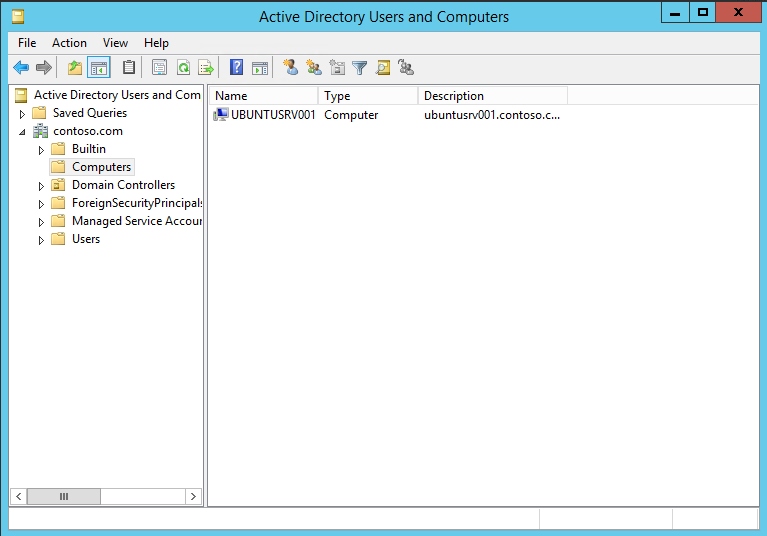Viewport: 767px width, 536px height.
Task: Click the ubuntusrv001.contoso.c... description cell
Action: click(492, 115)
